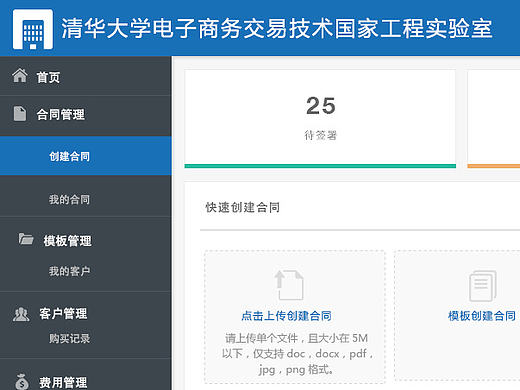
Task: Click the 待签署 label under the count
Action: 320,135
